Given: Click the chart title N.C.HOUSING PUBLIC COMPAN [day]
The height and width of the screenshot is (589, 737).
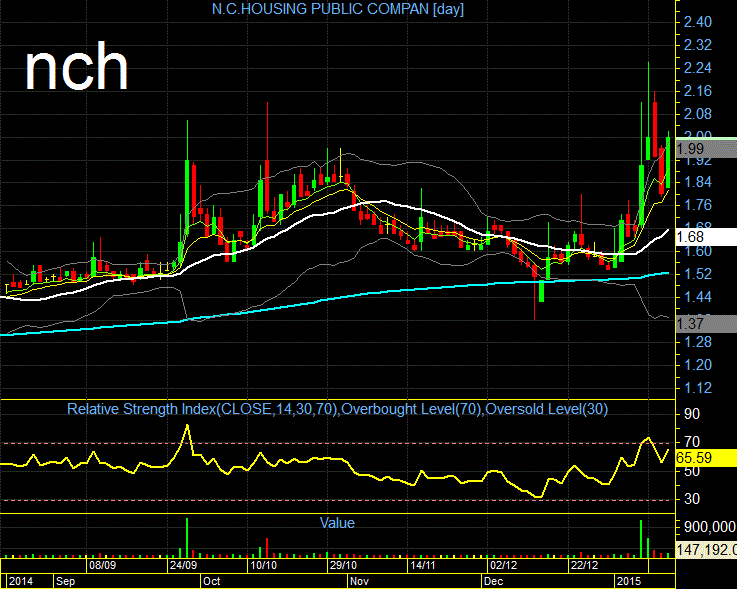Looking at the screenshot, I should pos(337,9).
